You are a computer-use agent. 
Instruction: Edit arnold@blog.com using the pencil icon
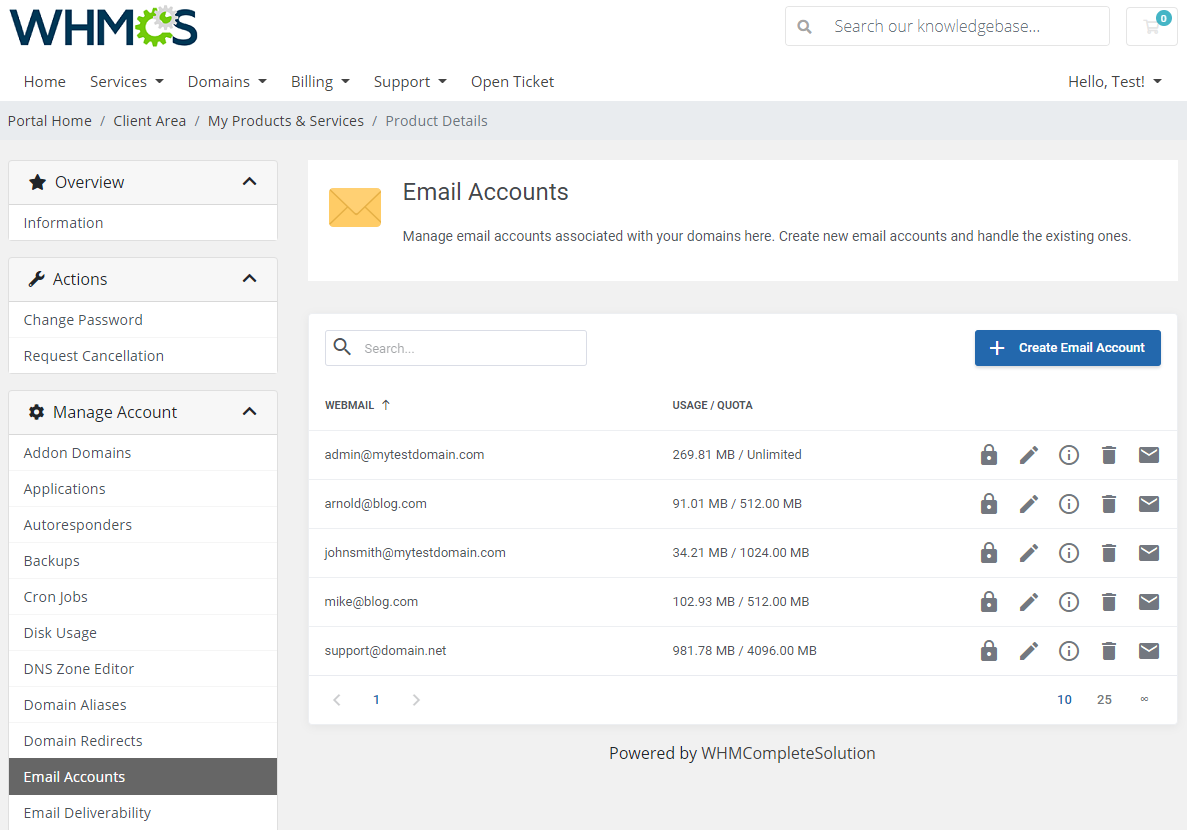click(x=1028, y=503)
